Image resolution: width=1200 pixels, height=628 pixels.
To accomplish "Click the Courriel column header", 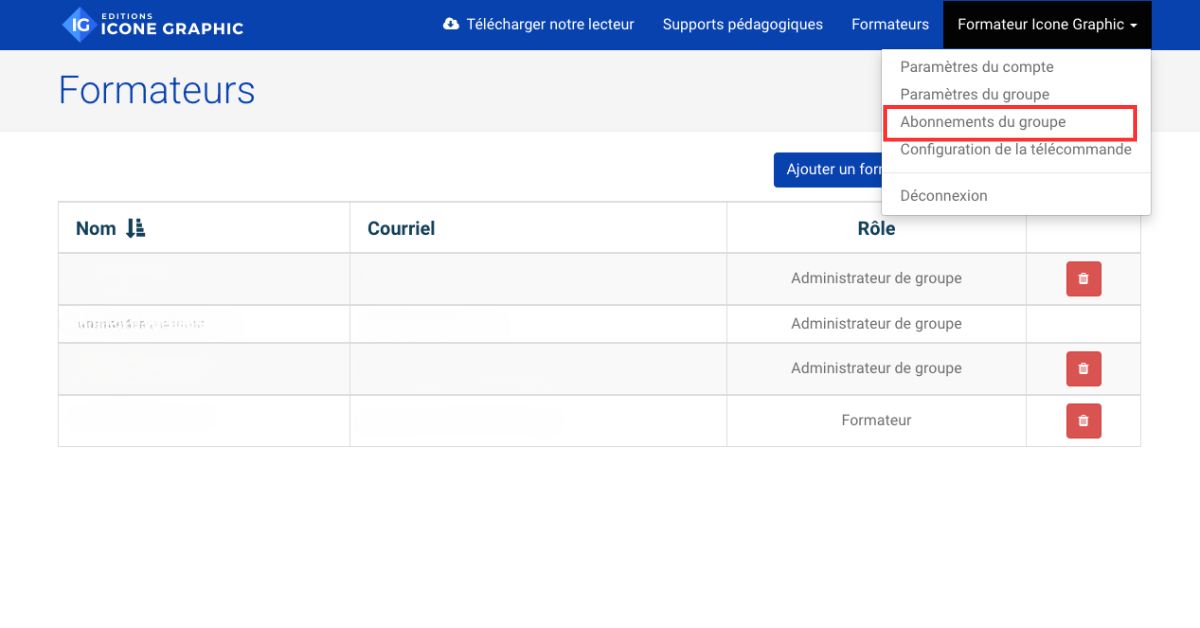I will point(401,228).
